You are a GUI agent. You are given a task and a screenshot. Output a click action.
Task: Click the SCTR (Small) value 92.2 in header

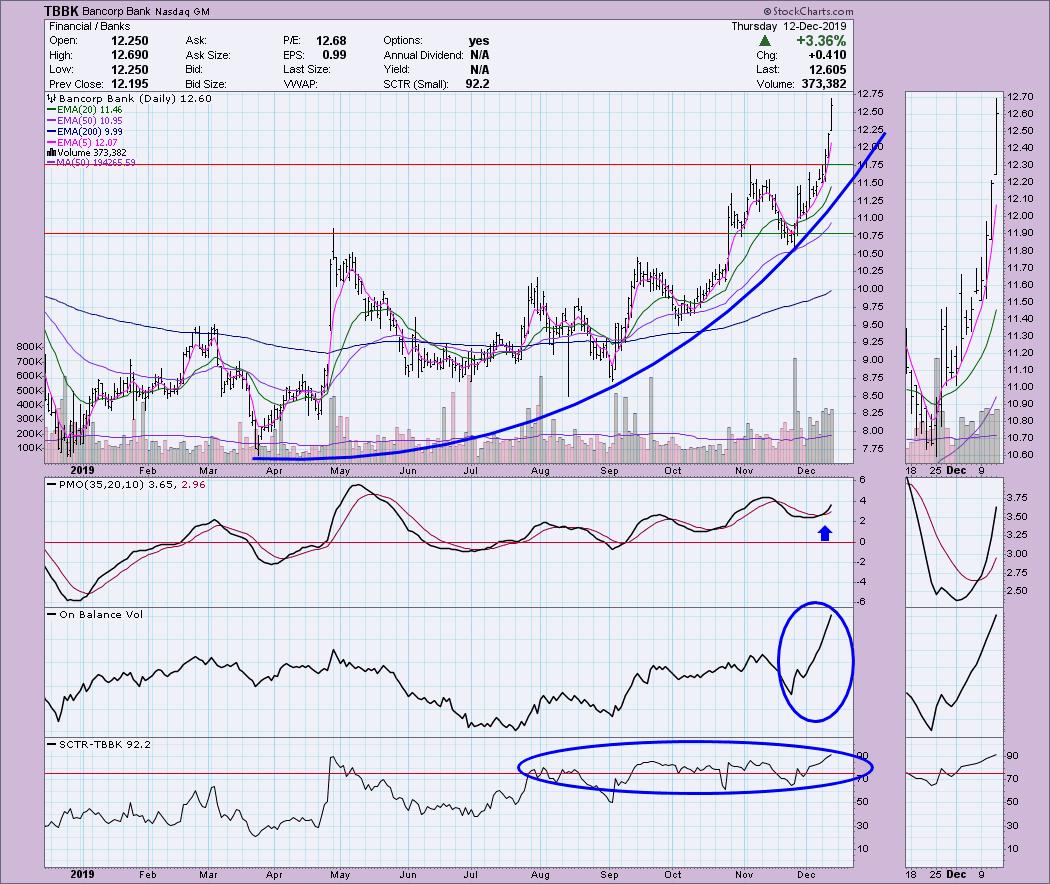[477, 84]
